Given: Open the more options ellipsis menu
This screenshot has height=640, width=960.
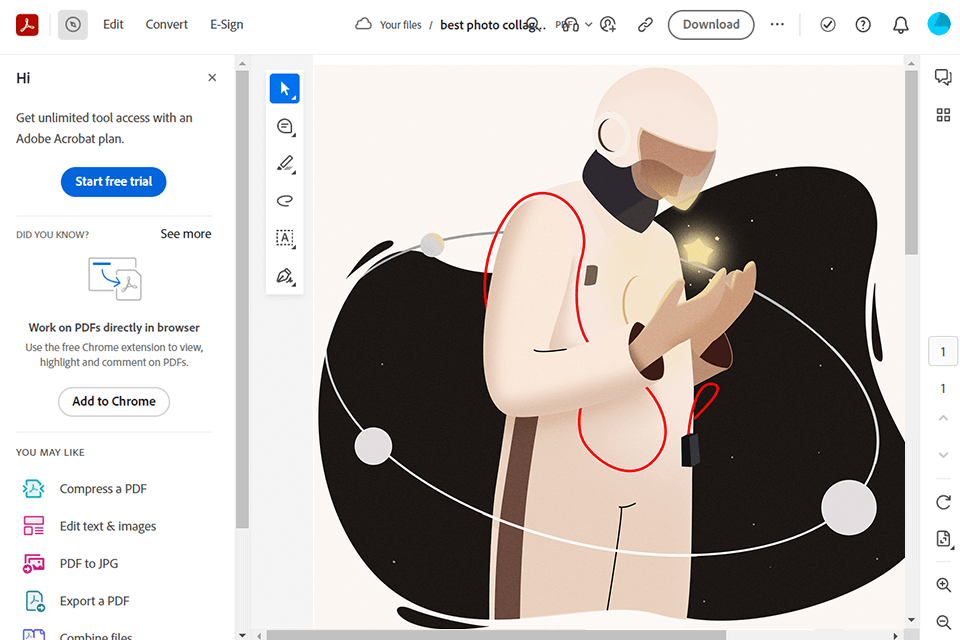Looking at the screenshot, I should pos(777,24).
